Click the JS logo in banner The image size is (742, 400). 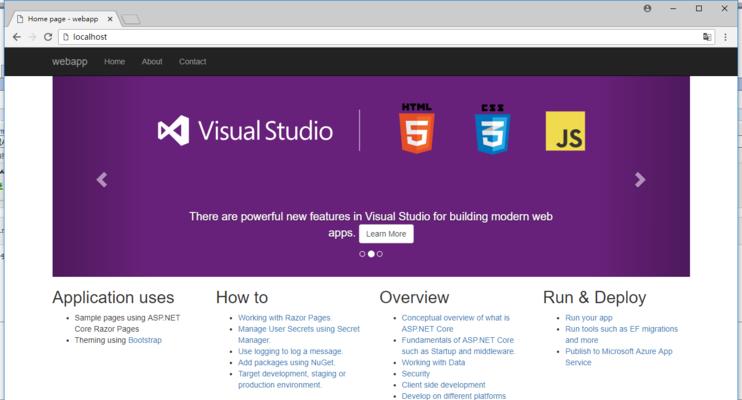pos(565,131)
